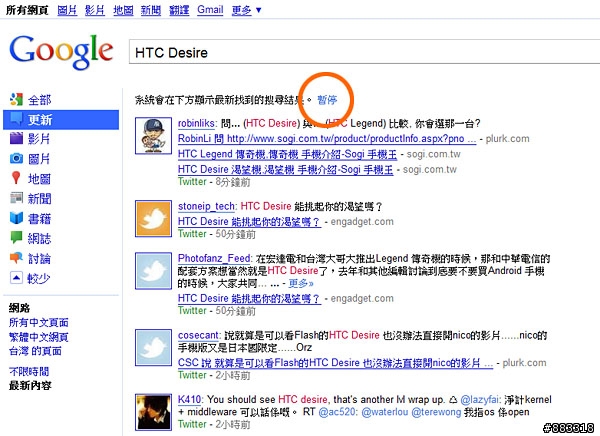Click the 書籍 book icon
Screen dimensions: 600x436
pos(16,218)
